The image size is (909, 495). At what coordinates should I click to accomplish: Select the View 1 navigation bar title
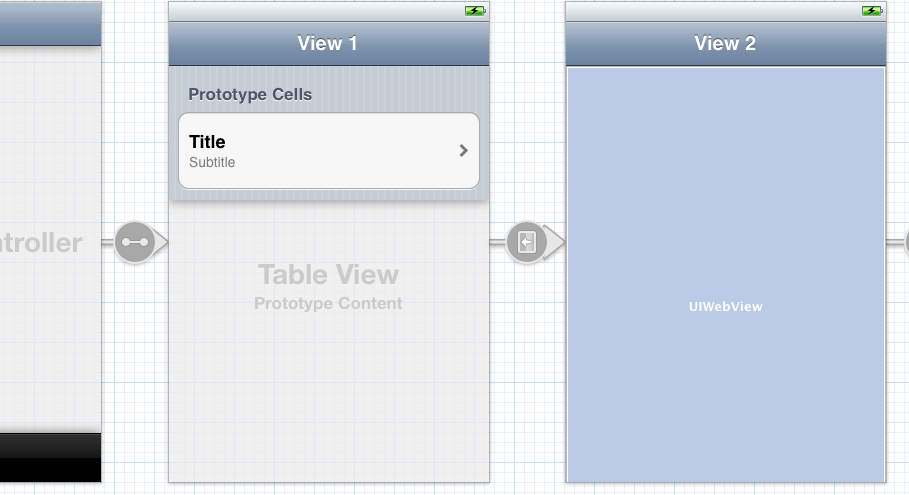tap(327, 44)
